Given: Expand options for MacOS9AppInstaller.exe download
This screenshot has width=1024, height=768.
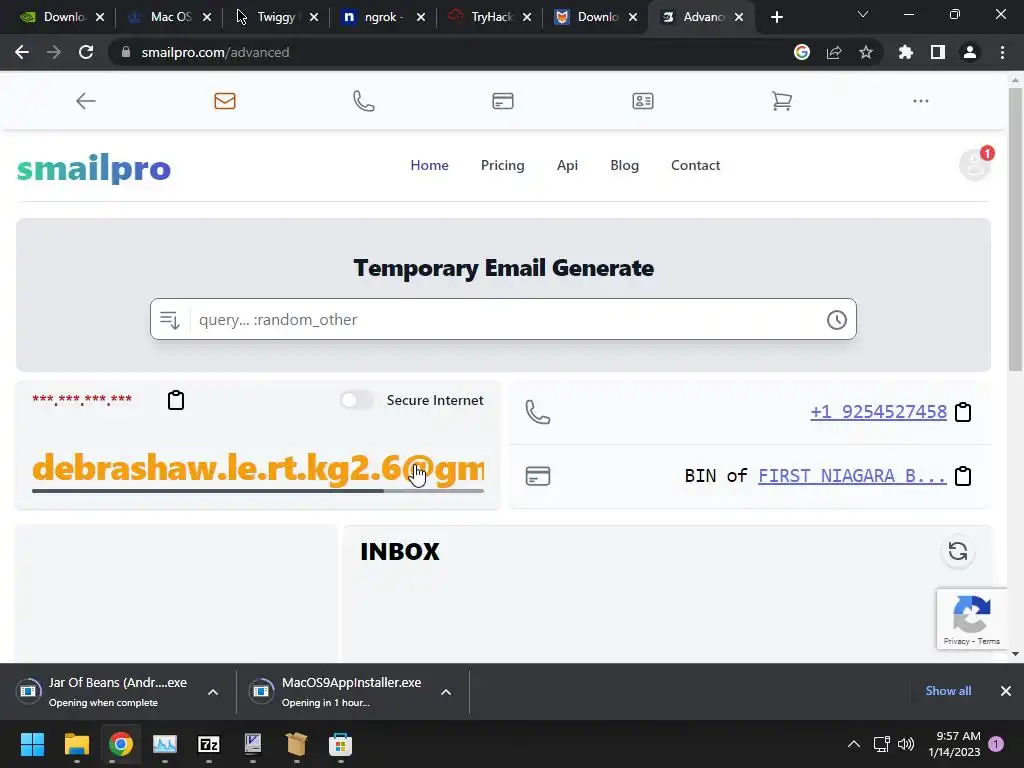Looking at the screenshot, I should pyautogui.click(x=446, y=692).
